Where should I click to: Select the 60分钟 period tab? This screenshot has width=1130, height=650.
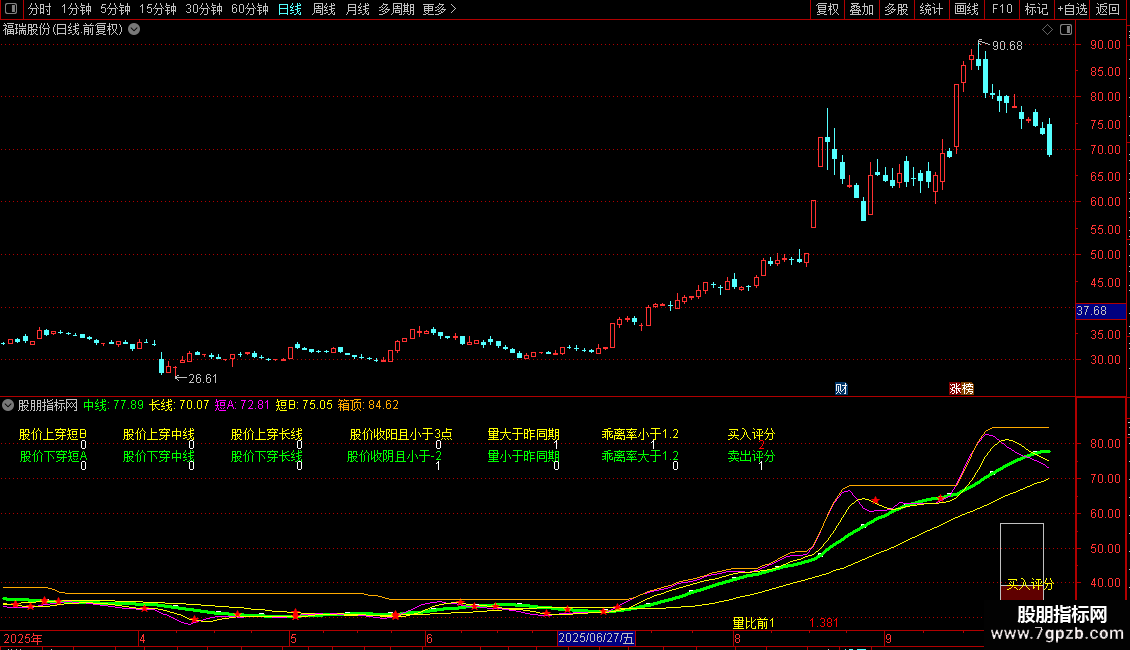(250, 9)
